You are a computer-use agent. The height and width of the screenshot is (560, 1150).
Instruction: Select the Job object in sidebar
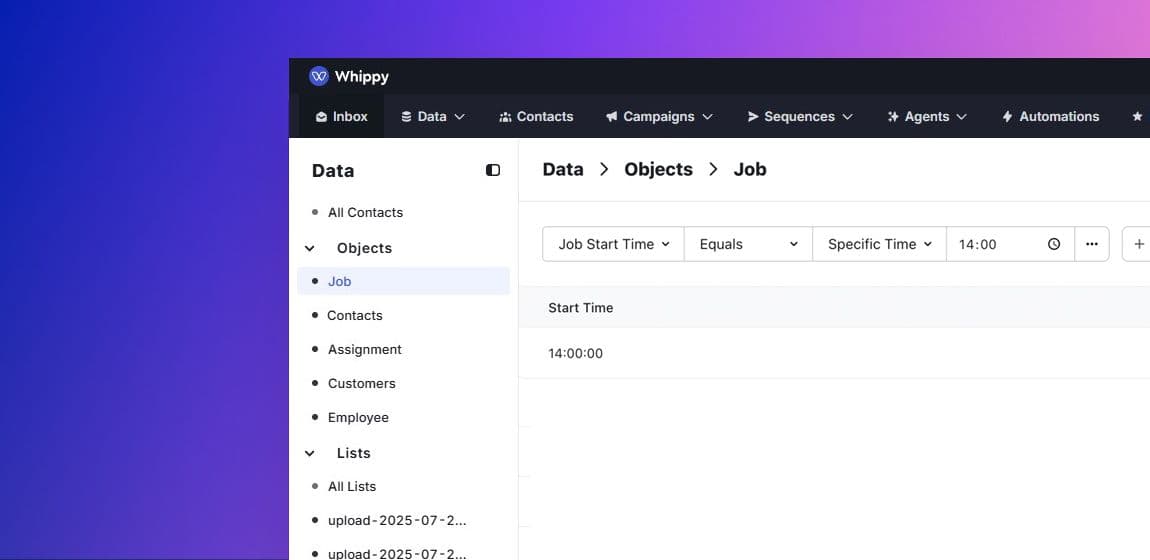click(x=403, y=281)
